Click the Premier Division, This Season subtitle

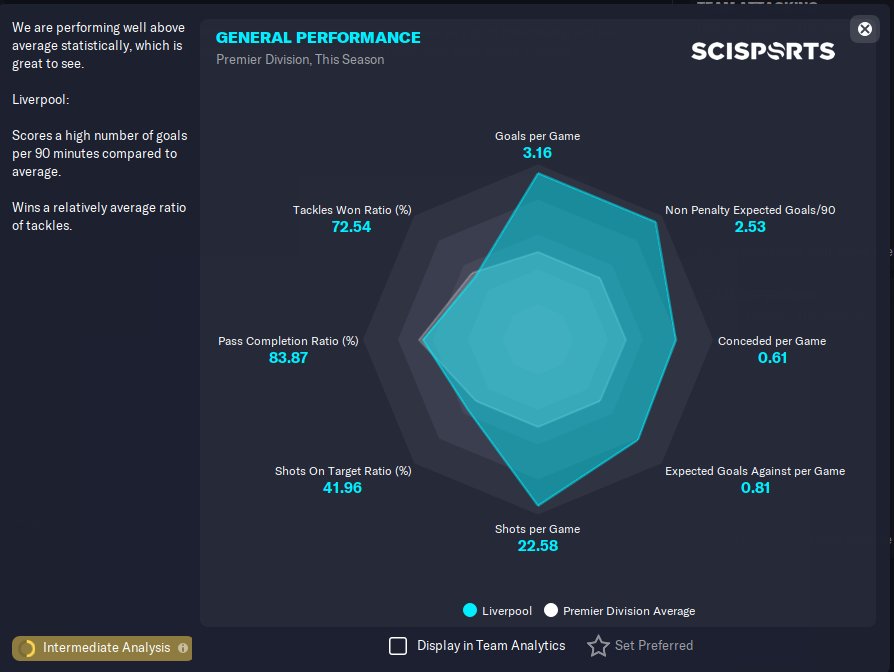[300, 59]
